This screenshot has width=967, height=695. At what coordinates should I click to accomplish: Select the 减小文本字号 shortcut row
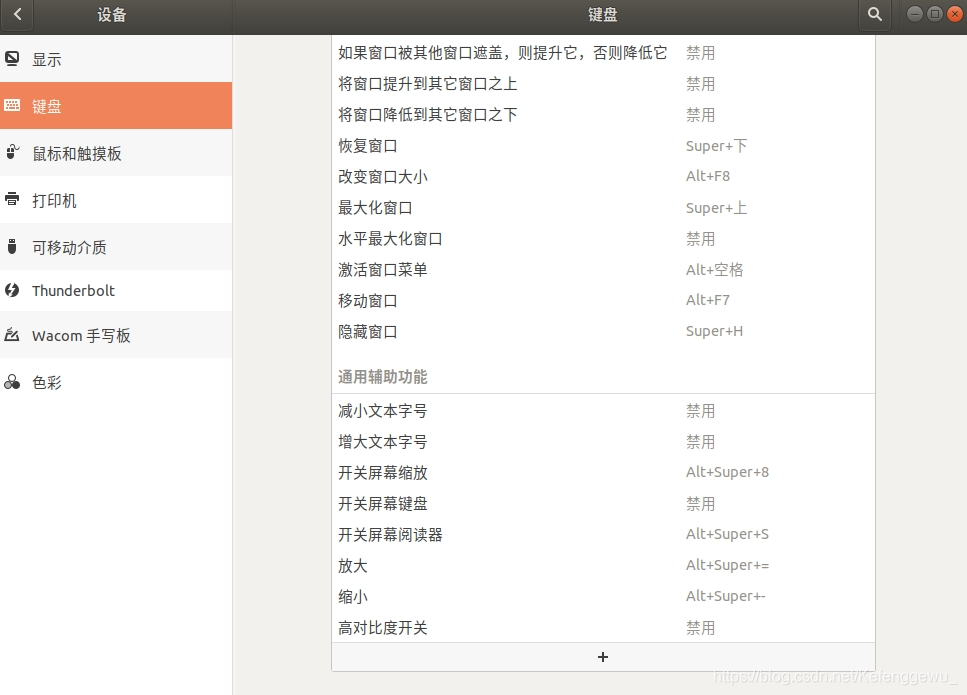[x=603, y=411]
